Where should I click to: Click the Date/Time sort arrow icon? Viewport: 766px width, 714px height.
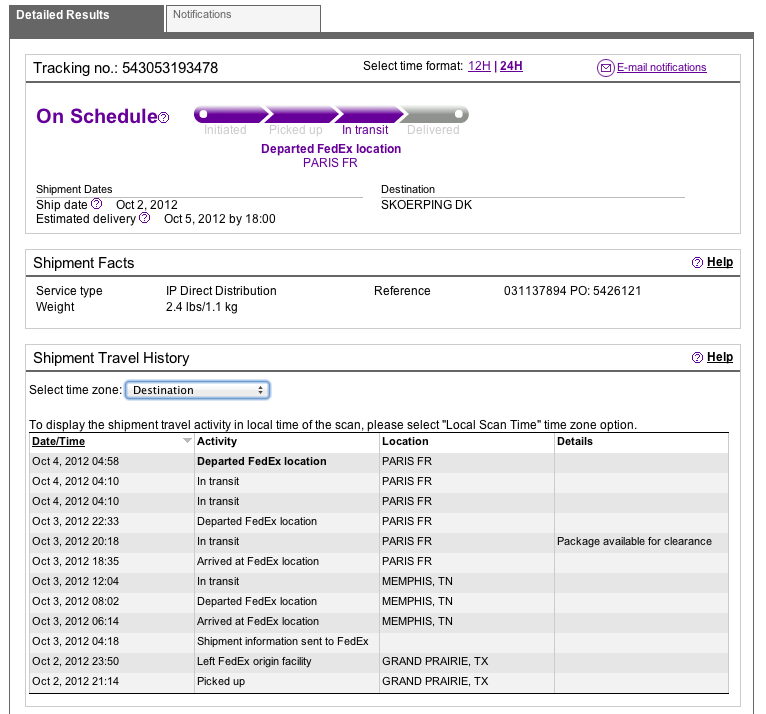186,441
